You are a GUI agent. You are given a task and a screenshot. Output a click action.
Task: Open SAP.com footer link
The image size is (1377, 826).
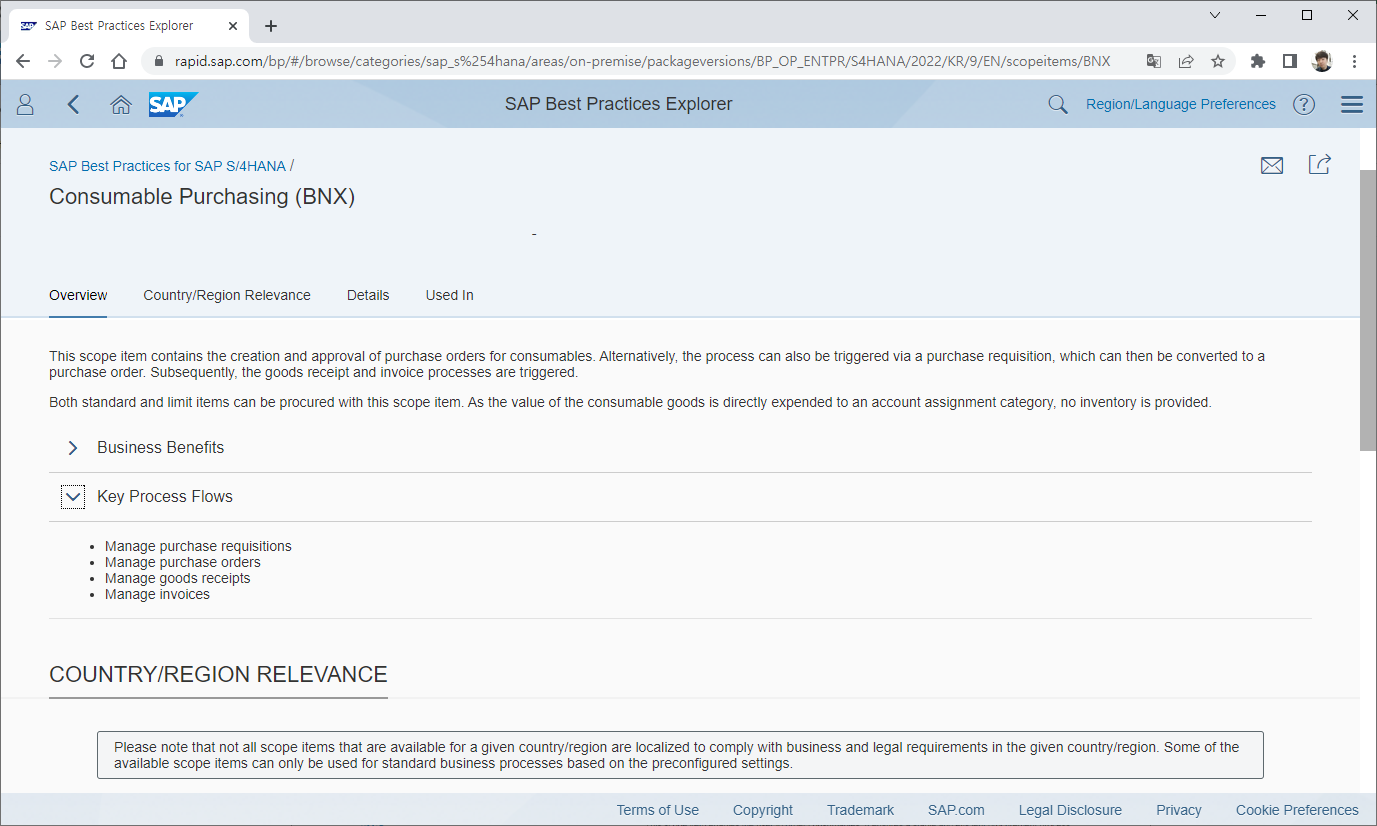click(956, 810)
